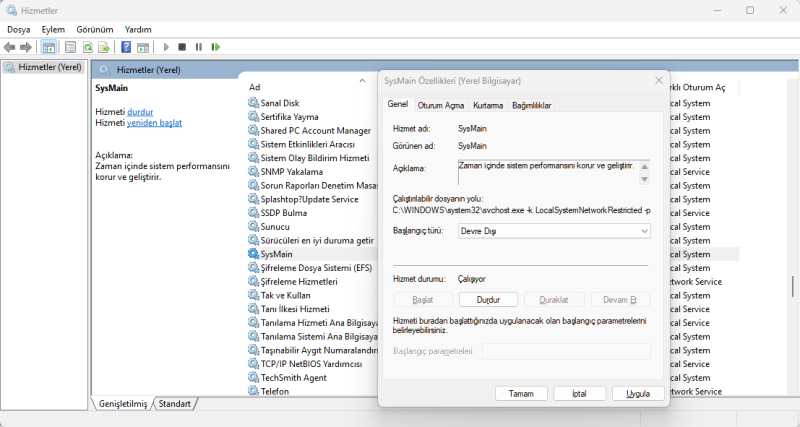Screen dimensions: 800x427
Task: Click the Hizmeti yeniden başlat link
Action: pos(154,123)
